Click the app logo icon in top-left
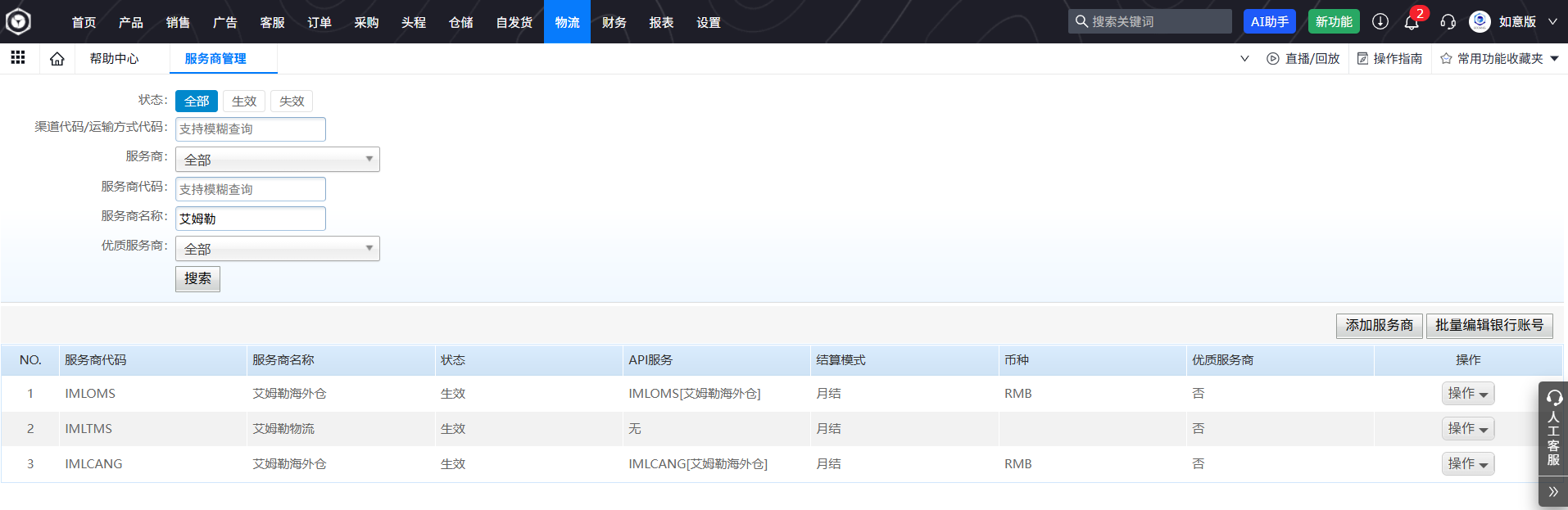This screenshot has height=510, width=1568. [x=18, y=21]
